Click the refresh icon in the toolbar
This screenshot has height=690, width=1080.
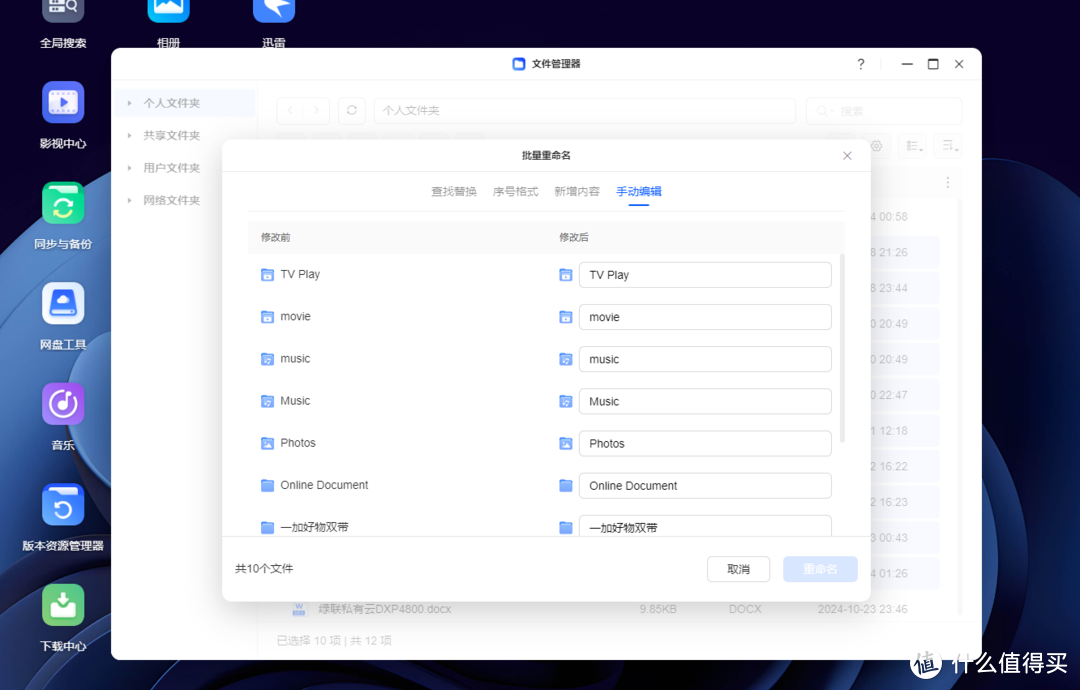point(351,110)
